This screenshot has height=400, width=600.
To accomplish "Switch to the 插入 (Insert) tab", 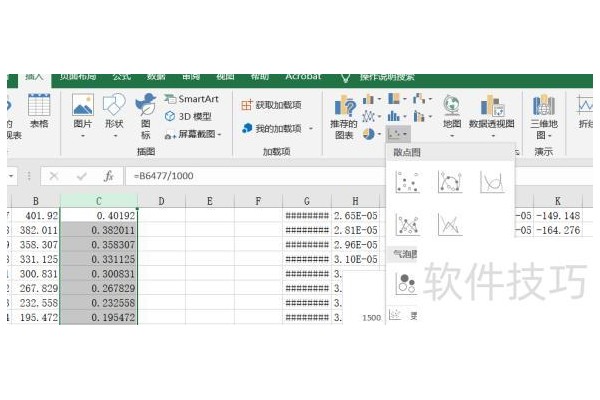I will tap(34, 77).
